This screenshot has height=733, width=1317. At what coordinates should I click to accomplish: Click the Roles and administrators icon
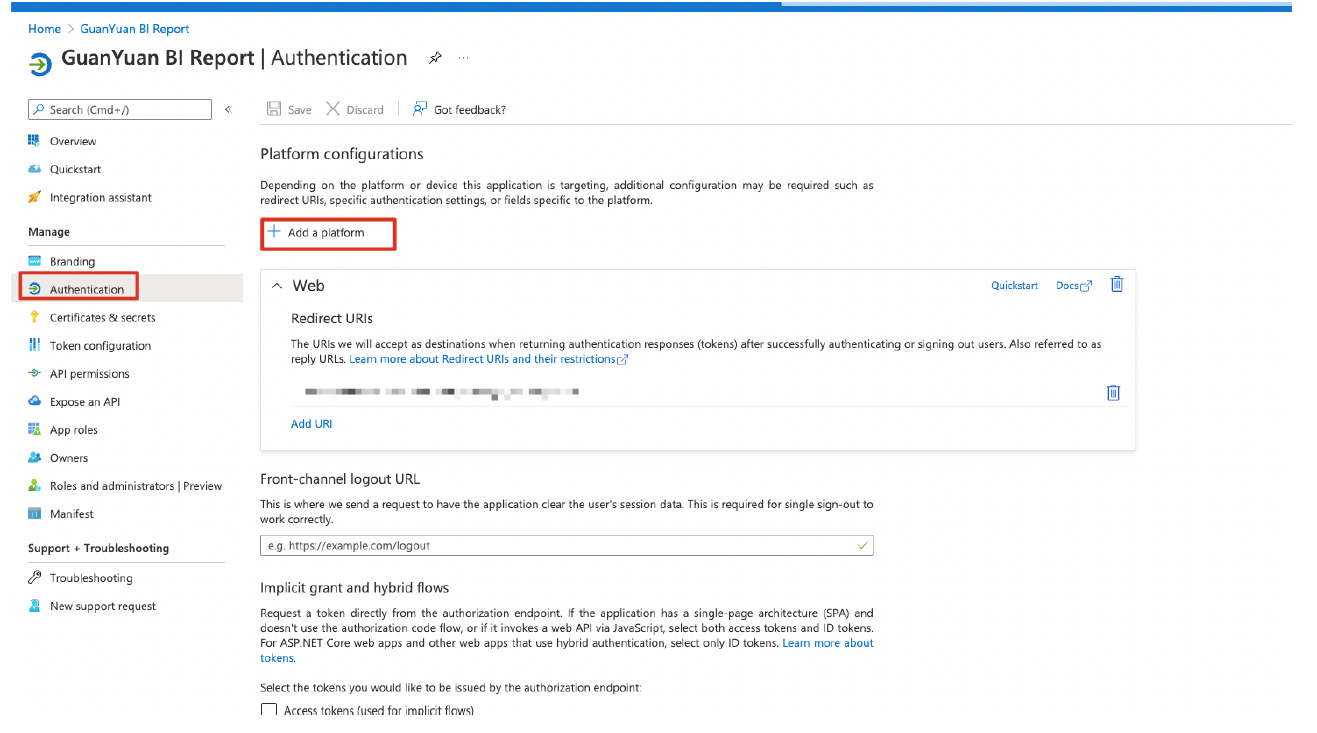tap(34, 485)
